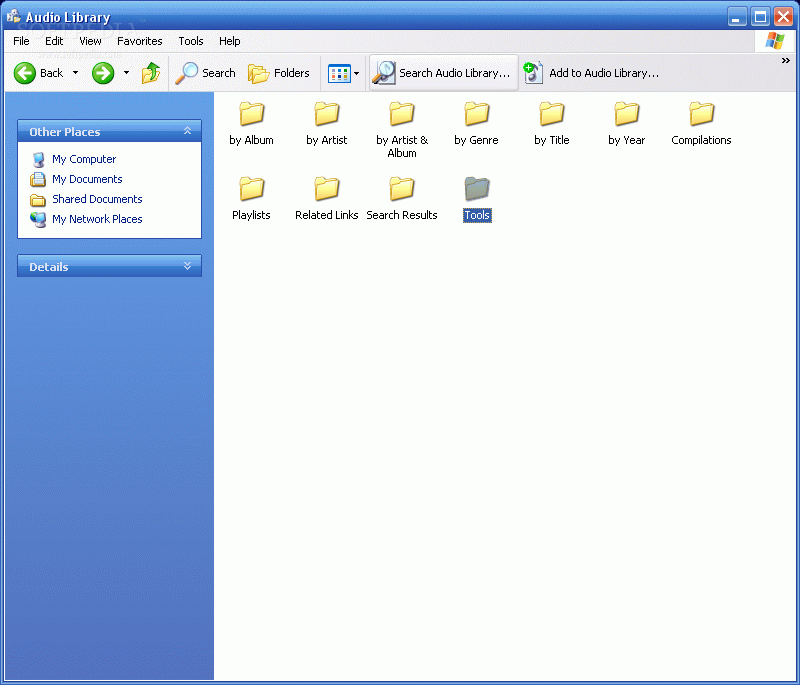800x685 pixels.
Task: Click the green Forward arrow button
Action: click(103, 73)
